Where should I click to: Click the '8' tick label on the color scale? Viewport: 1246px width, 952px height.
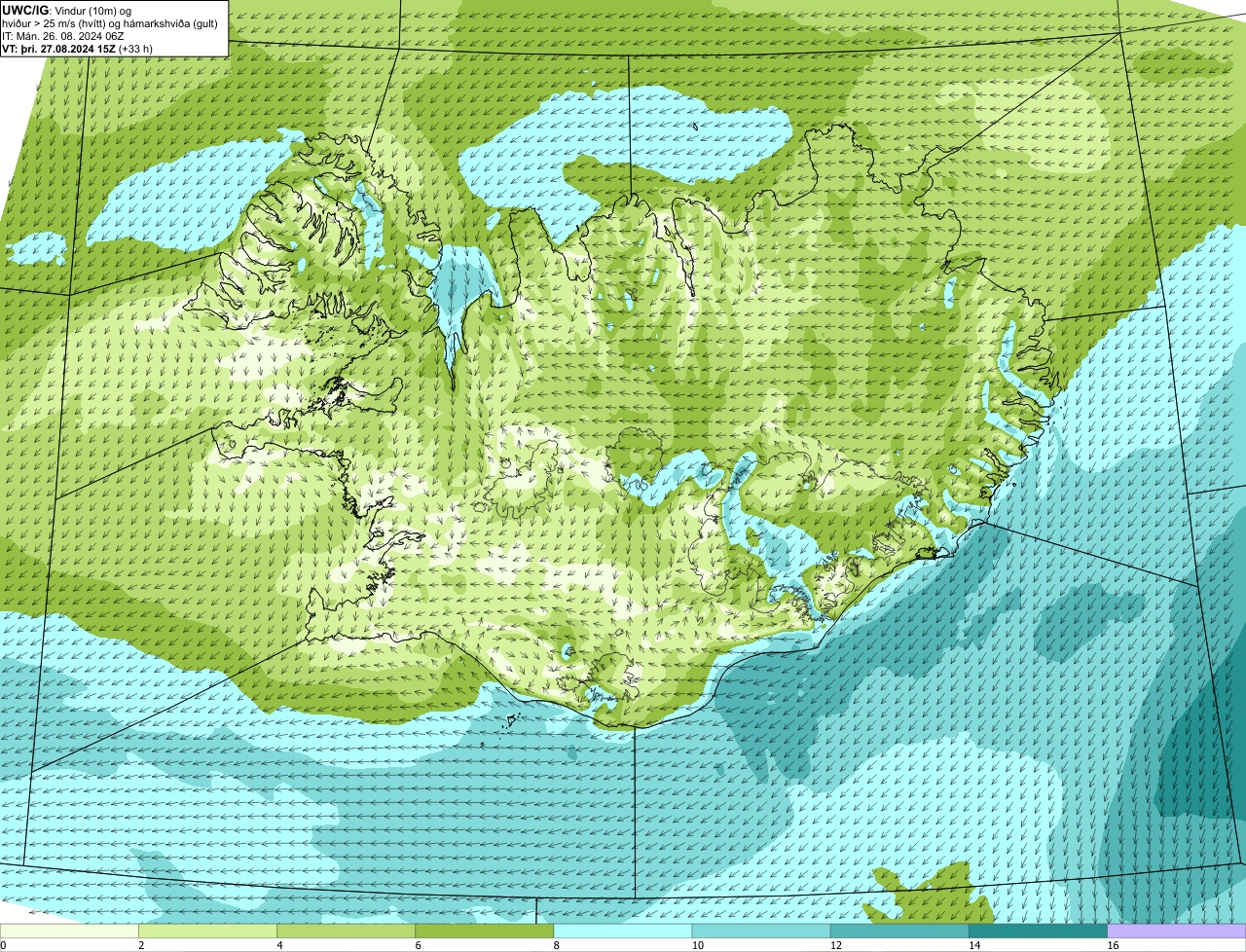tap(557, 945)
